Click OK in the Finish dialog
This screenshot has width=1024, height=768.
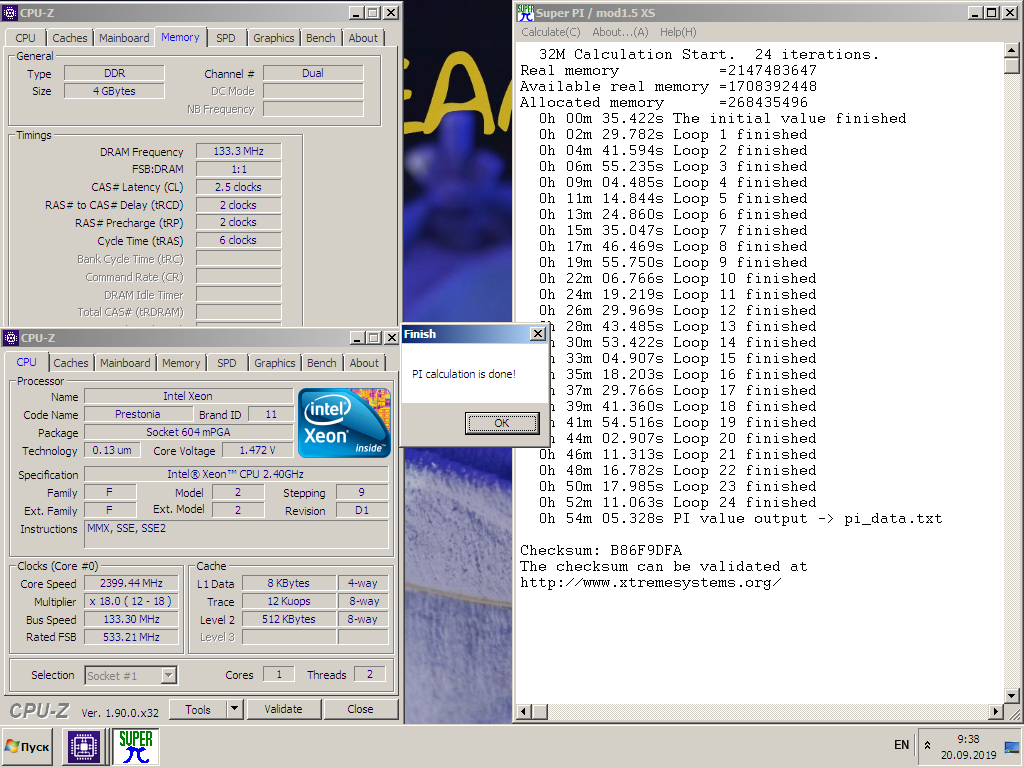point(502,423)
